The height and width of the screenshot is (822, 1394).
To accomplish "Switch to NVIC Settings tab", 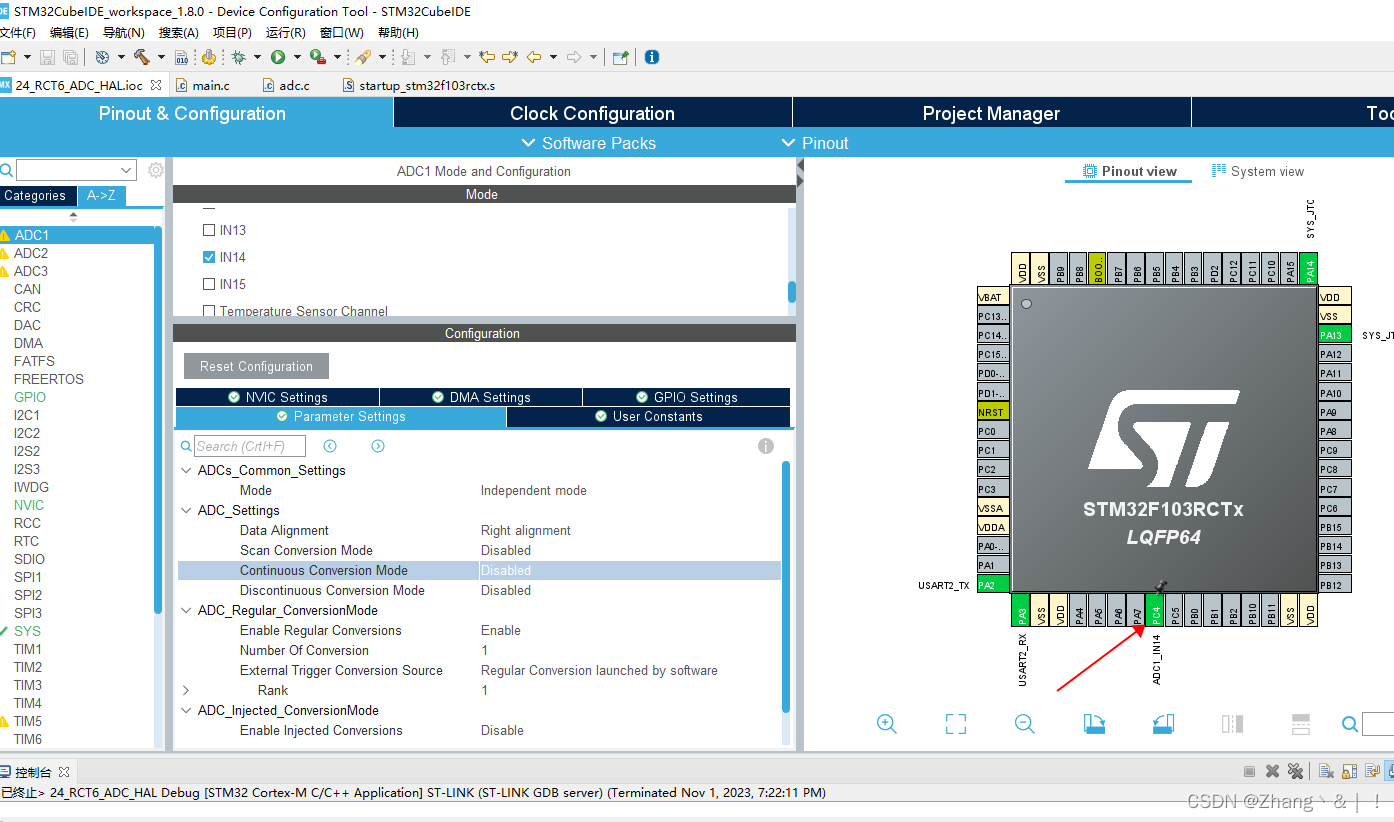I will pyautogui.click(x=277, y=397).
